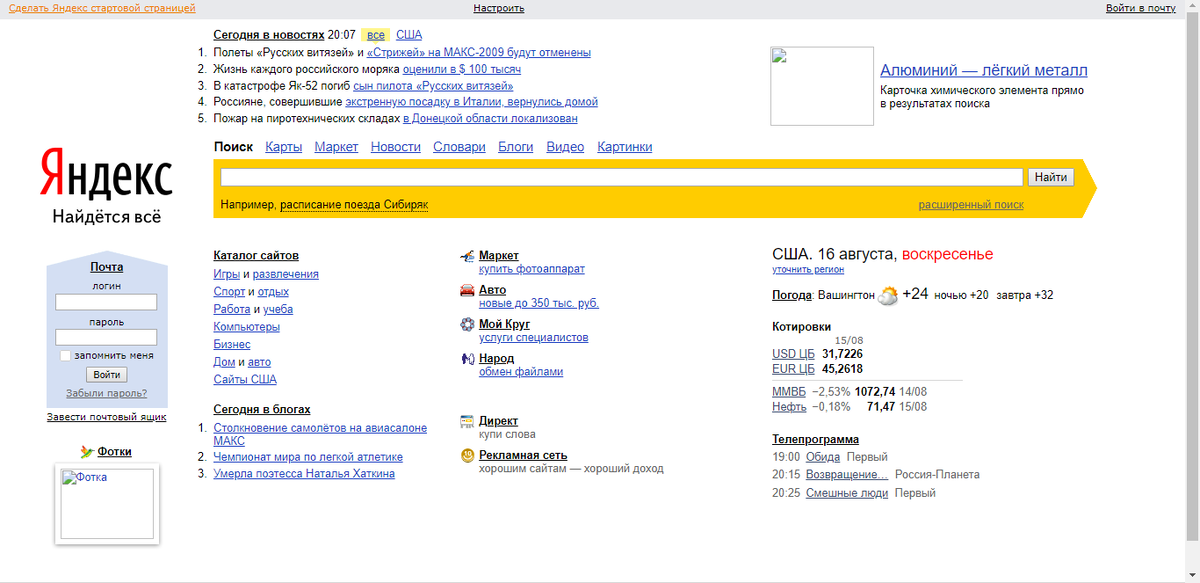This screenshot has height=583, width=1200.
Task: Switch to the Блоги tab
Action: (516, 147)
